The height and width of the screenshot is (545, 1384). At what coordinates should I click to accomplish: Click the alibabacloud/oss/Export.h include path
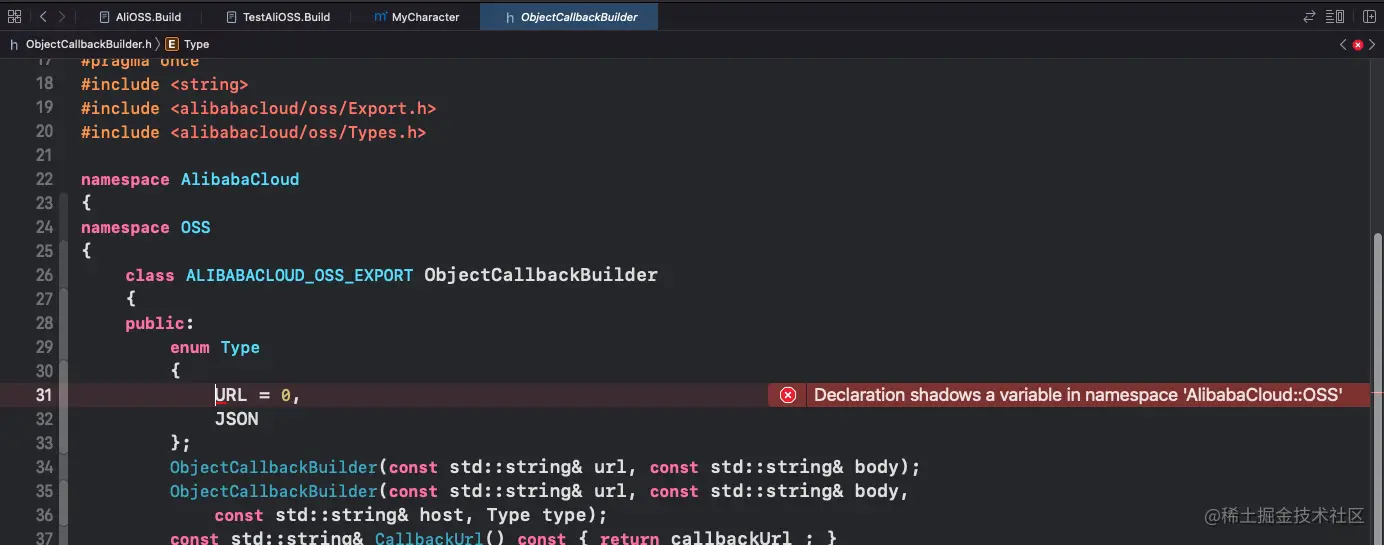point(303,108)
